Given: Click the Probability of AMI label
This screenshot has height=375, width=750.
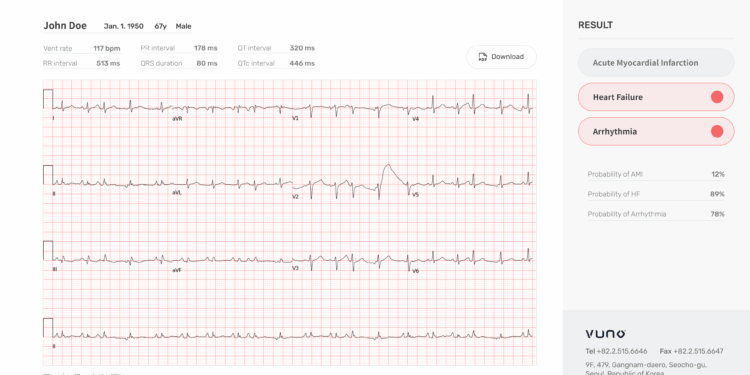Looking at the screenshot, I should point(615,174).
